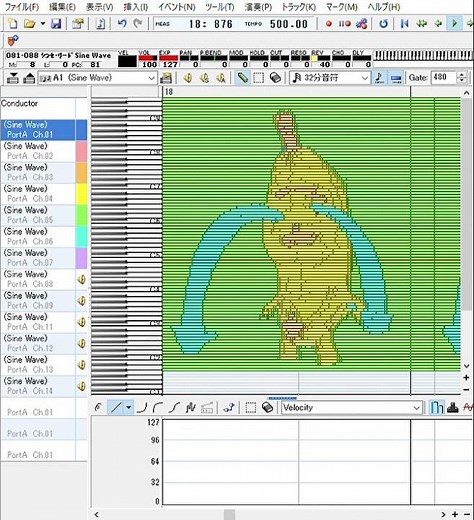Toggle the speaker mute icon on the Ch.08 track
Viewport: 474px width, 520px height.
(x=82, y=279)
